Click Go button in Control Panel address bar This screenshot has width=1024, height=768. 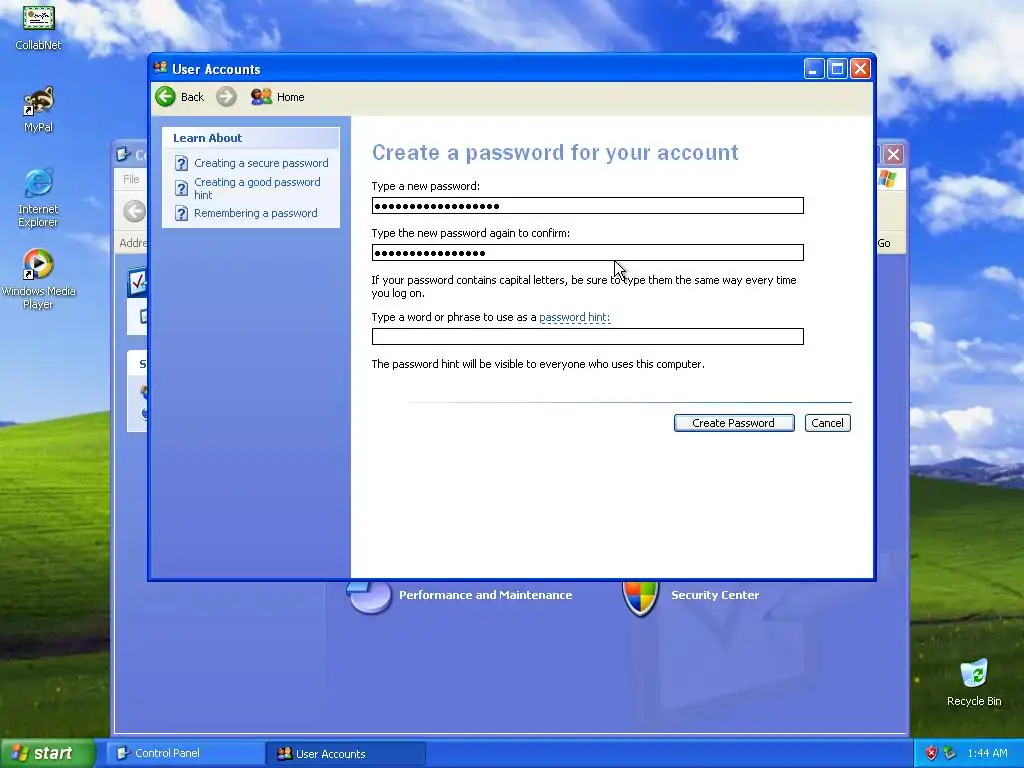click(884, 243)
